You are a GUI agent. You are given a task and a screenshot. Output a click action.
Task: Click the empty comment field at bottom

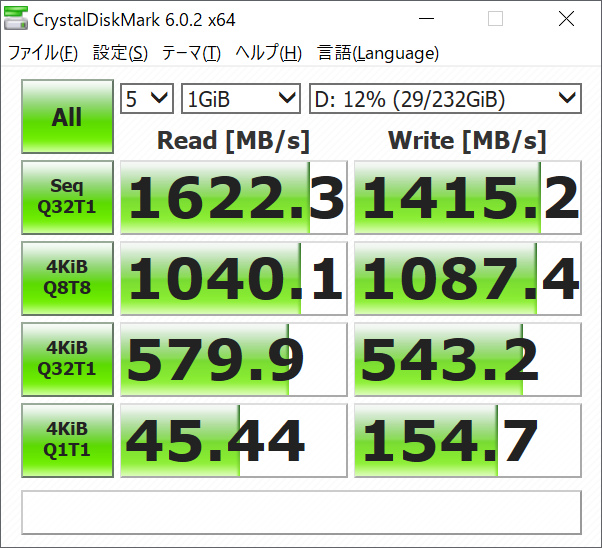301,512
